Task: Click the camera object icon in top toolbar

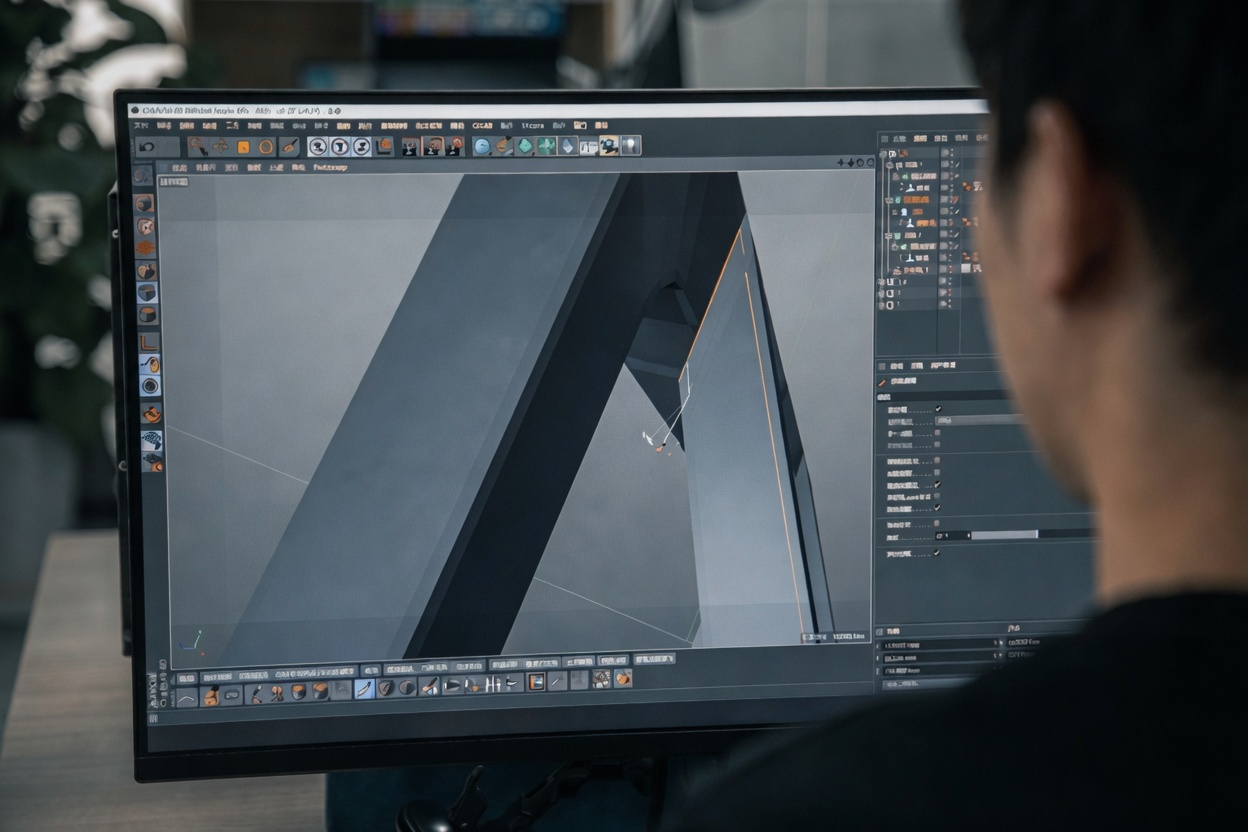Action: (x=609, y=146)
